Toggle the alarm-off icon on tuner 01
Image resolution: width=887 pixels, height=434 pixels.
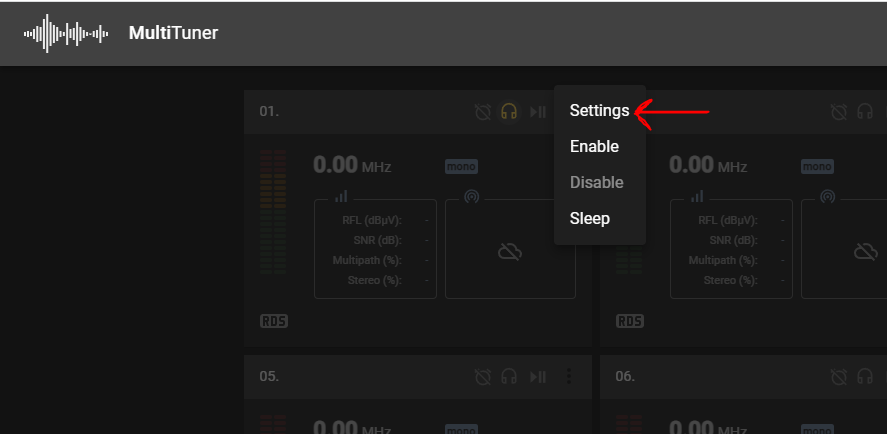(483, 112)
